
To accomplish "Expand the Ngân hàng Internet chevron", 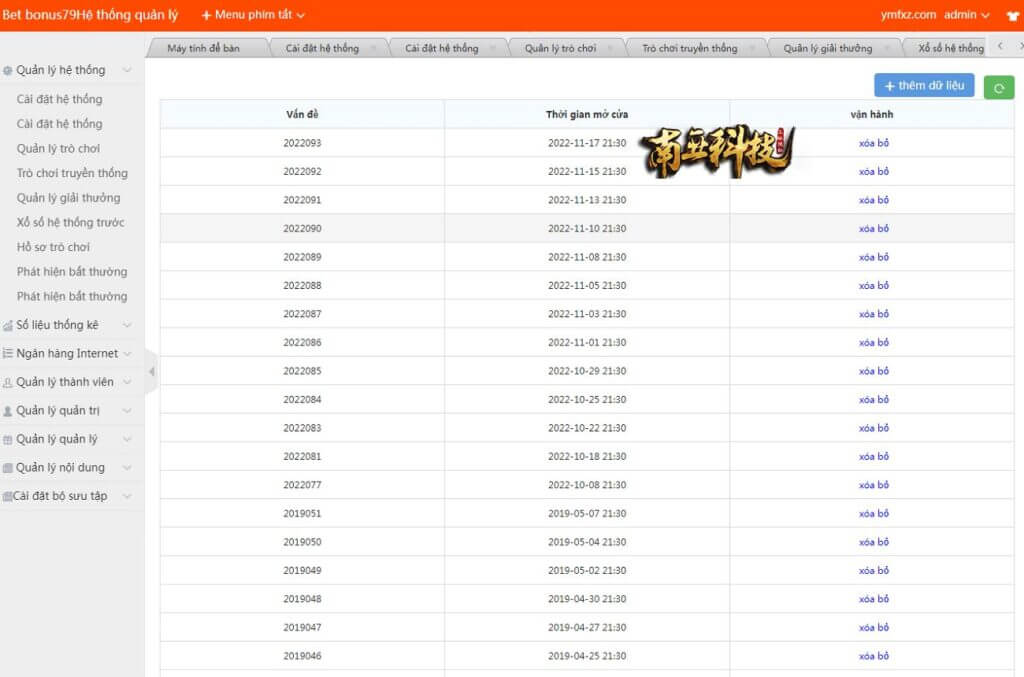I will (127, 353).
